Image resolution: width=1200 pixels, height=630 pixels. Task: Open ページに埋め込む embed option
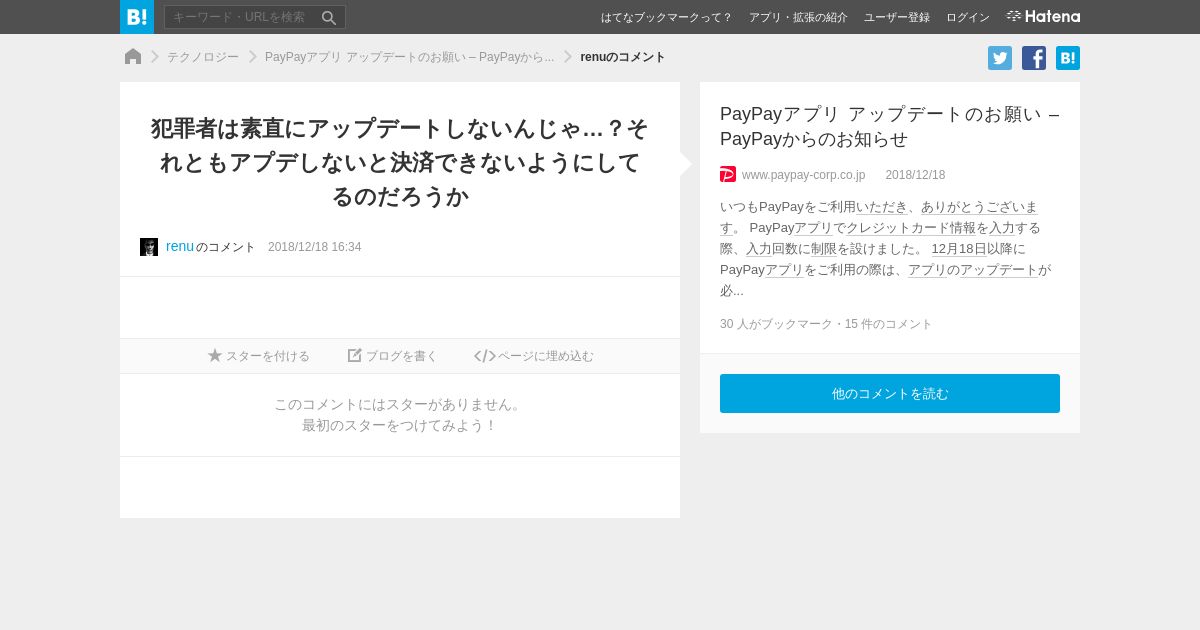point(534,356)
